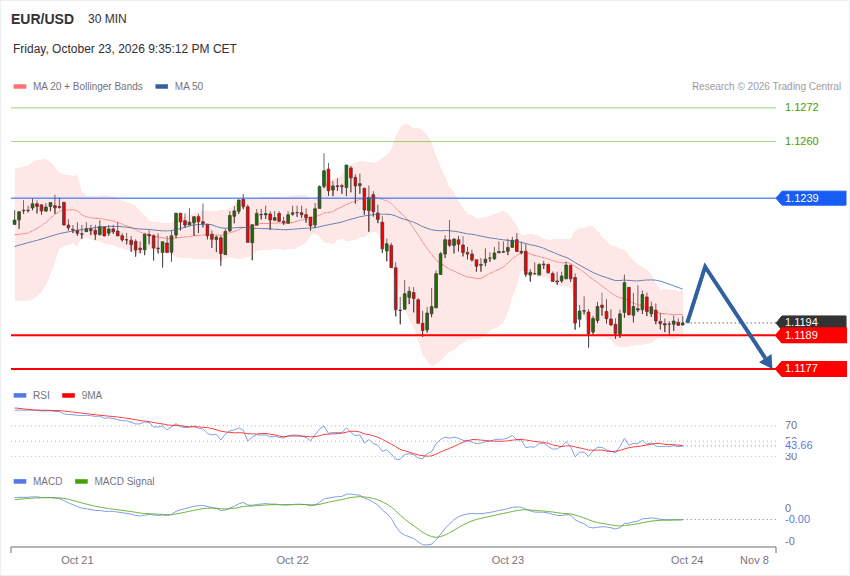
Task: Click the MACD axis 0 label
Action: click(x=788, y=509)
